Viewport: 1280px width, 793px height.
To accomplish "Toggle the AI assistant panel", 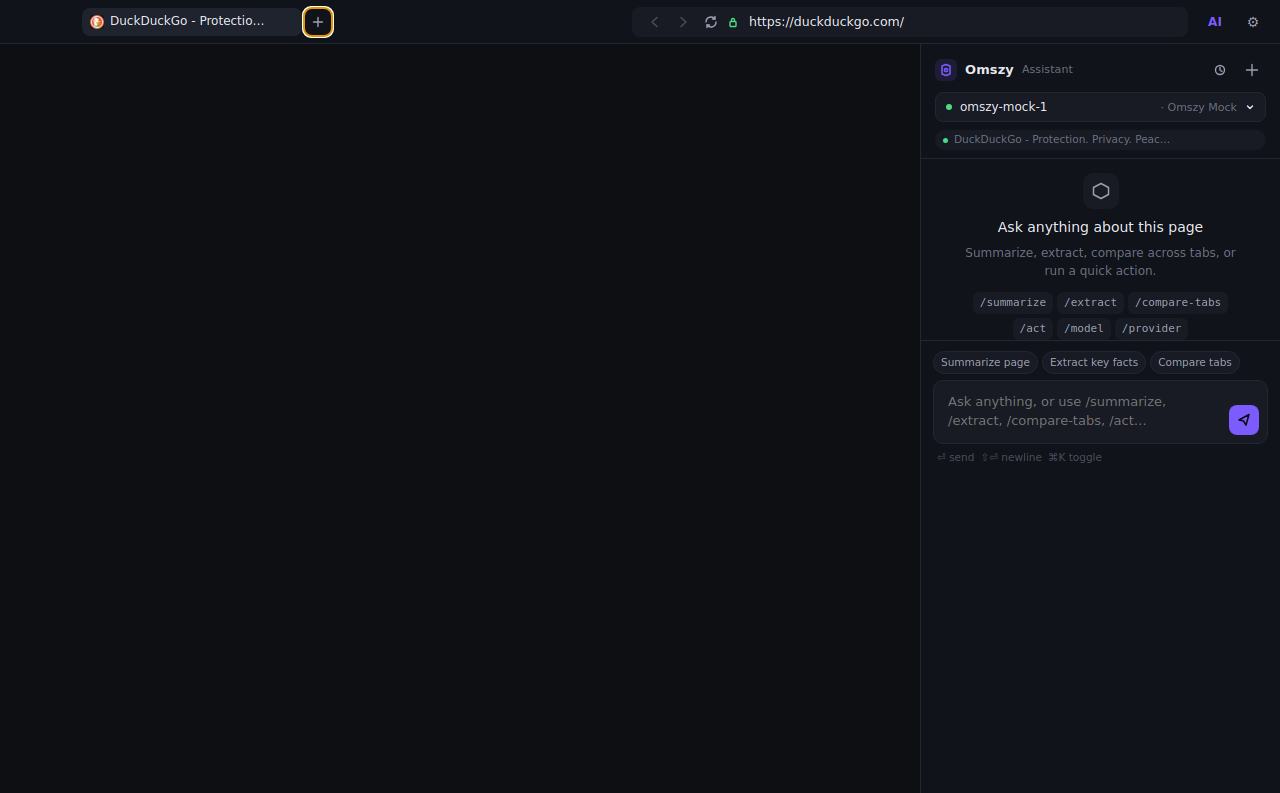I will 1215,21.
